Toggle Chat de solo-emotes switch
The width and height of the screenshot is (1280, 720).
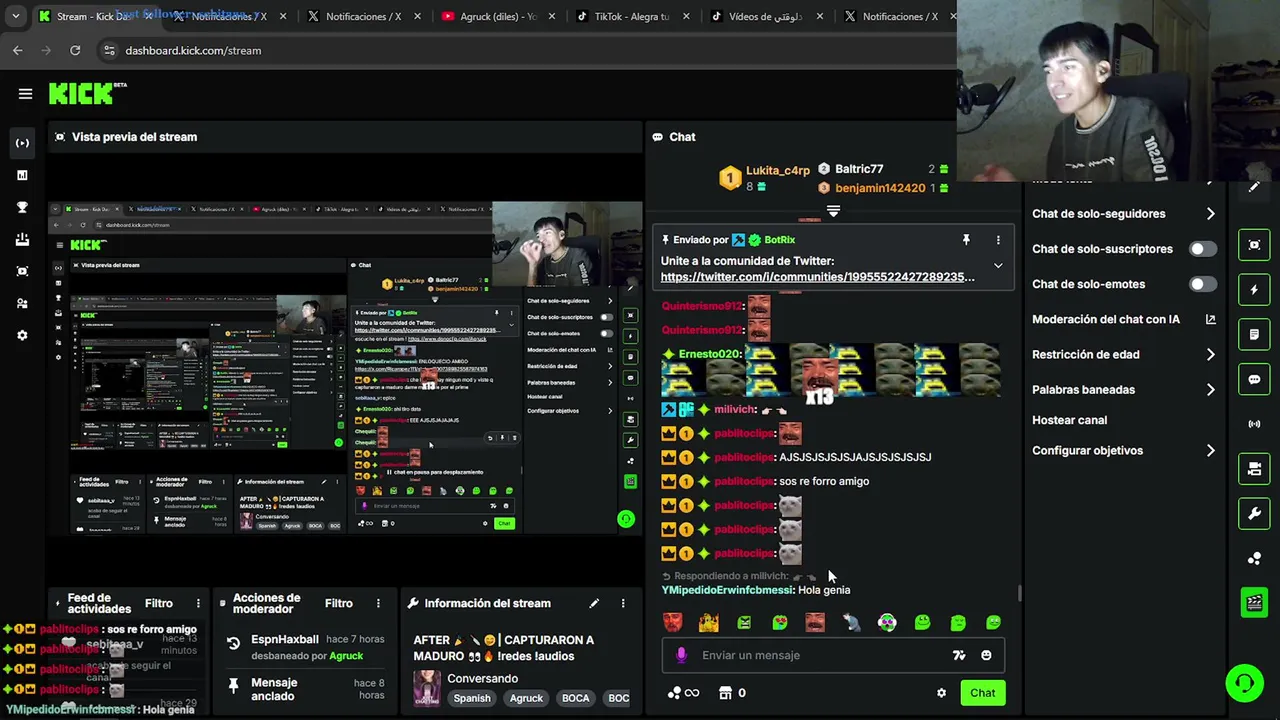pyautogui.click(x=1203, y=284)
